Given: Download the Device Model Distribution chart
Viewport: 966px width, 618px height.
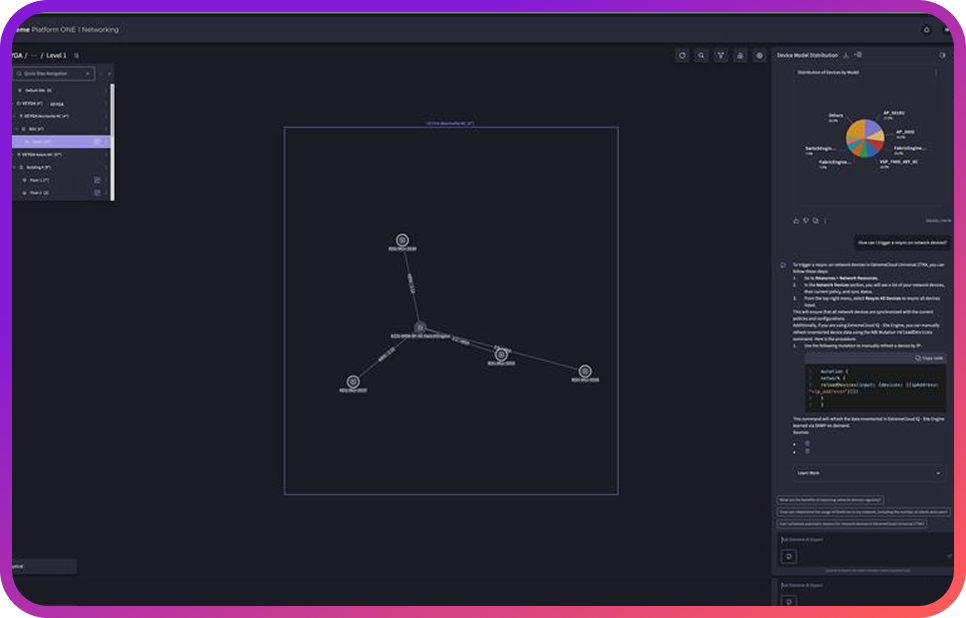Looking at the screenshot, I should (x=846, y=54).
